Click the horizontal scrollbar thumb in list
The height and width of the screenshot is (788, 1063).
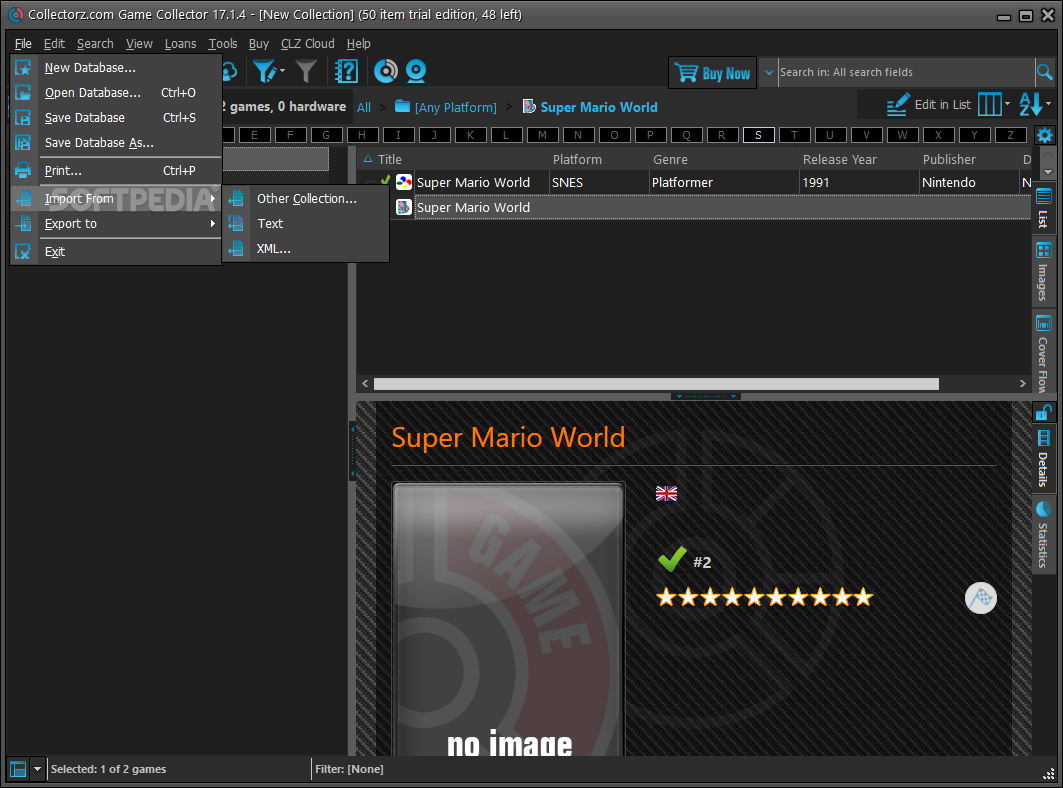656,384
